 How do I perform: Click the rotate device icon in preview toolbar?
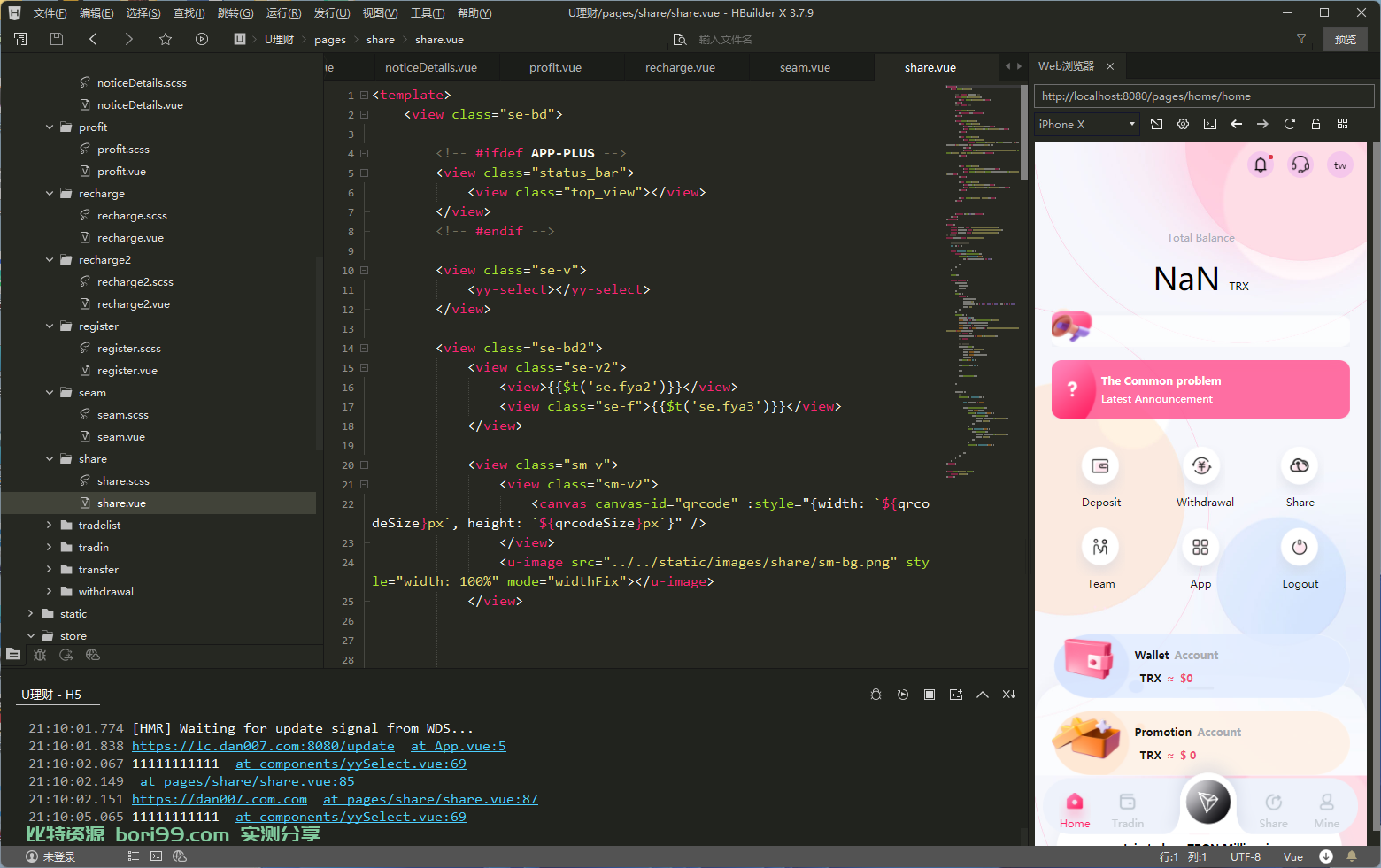1157,124
